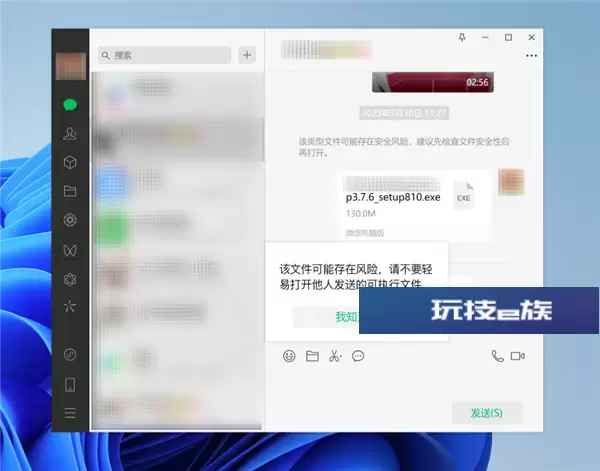The width and height of the screenshot is (600, 471).
Task: Open the Mini Programs panel icon
Action: (x=70, y=355)
